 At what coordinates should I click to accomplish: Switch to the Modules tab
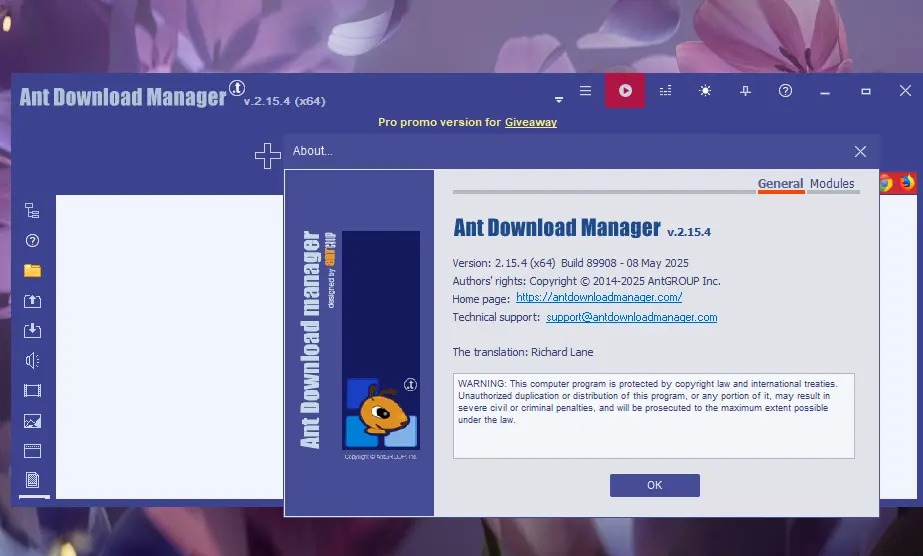(x=832, y=184)
